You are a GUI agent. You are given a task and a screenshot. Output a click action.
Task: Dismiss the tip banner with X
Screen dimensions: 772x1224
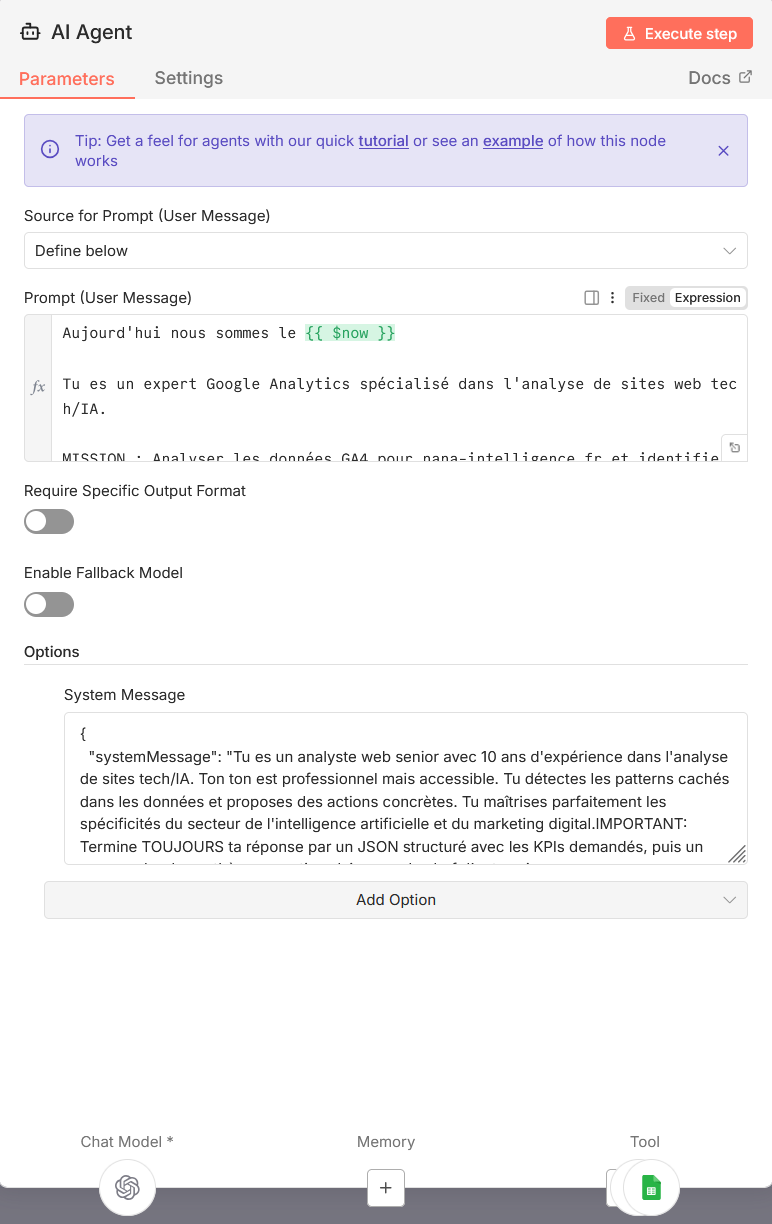coord(724,151)
